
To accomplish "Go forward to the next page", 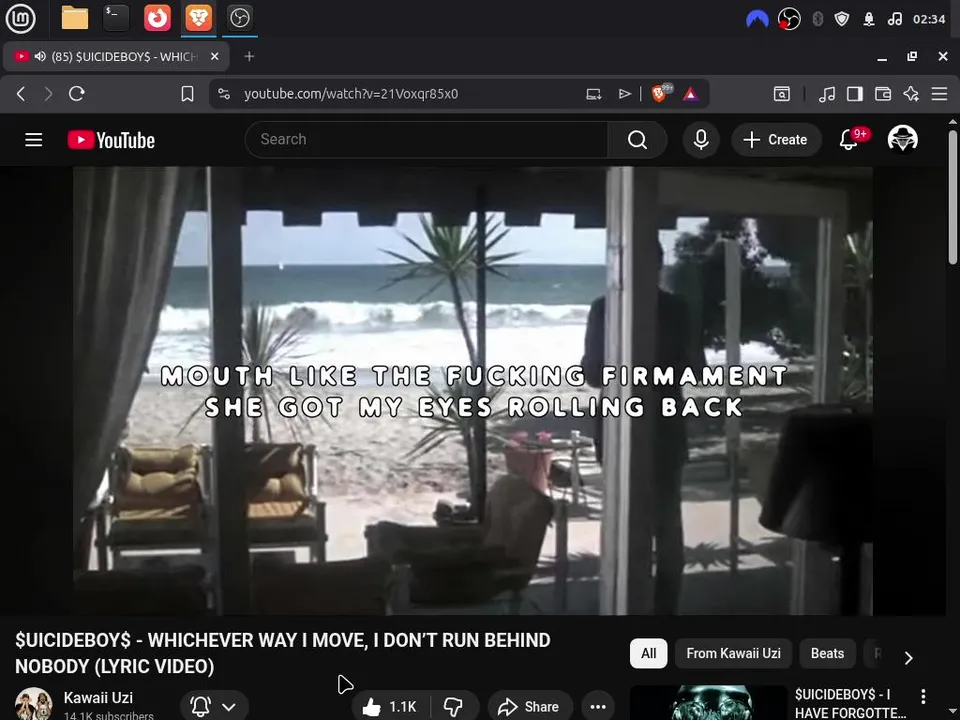I will coord(48,94).
